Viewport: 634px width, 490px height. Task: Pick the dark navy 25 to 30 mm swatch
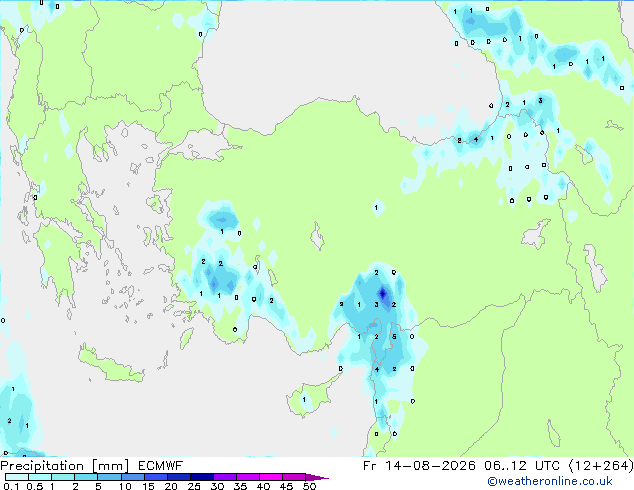pos(202,477)
